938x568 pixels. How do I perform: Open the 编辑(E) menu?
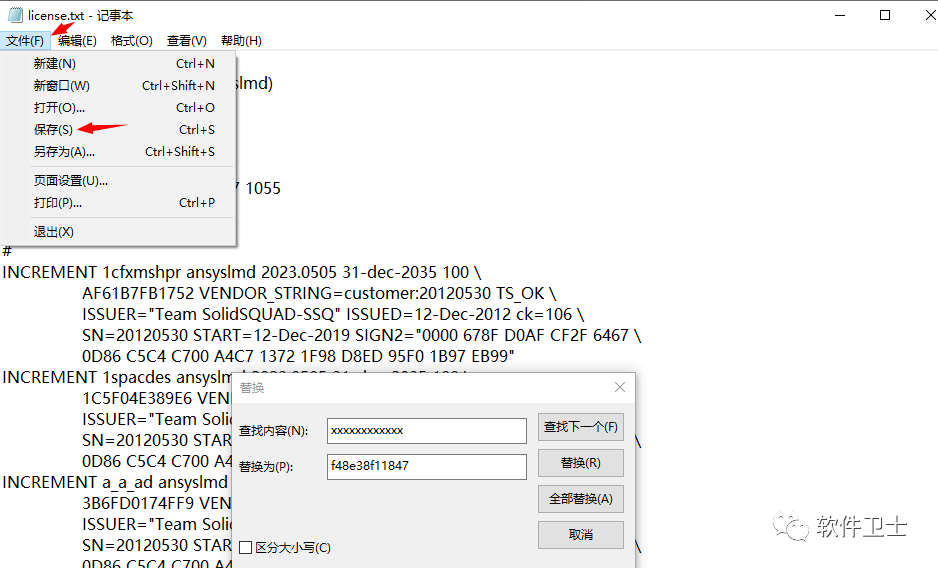click(x=77, y=41)
